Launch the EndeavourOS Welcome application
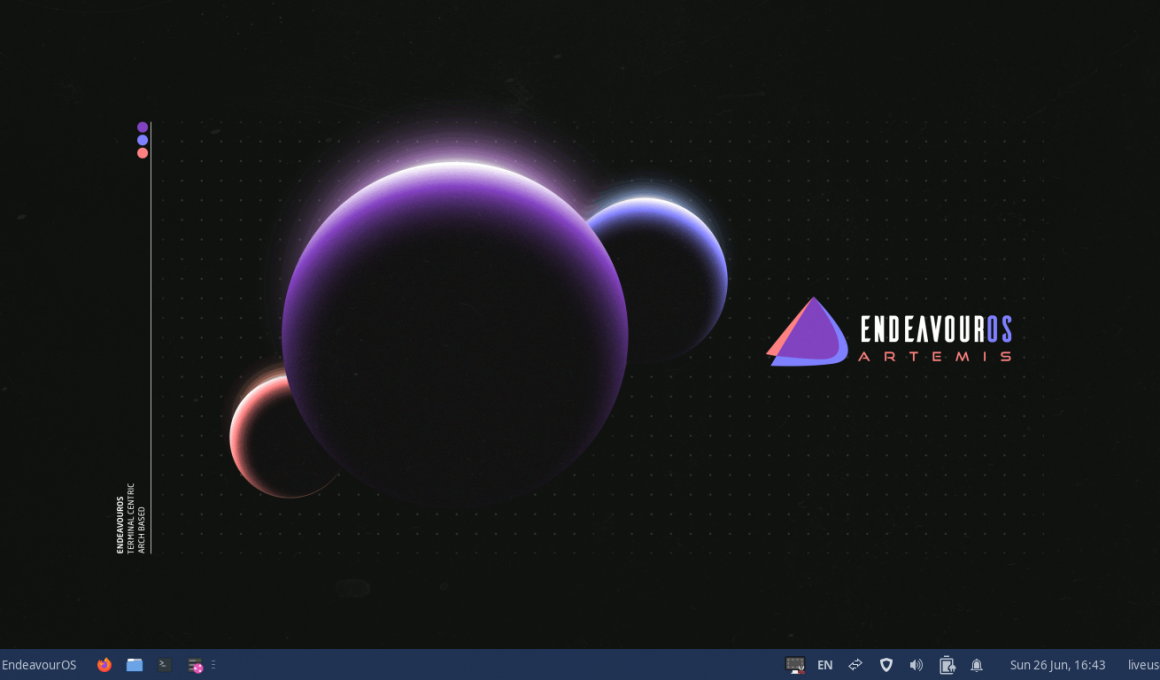The image size is (1160, 680). (x=195, y=664)
